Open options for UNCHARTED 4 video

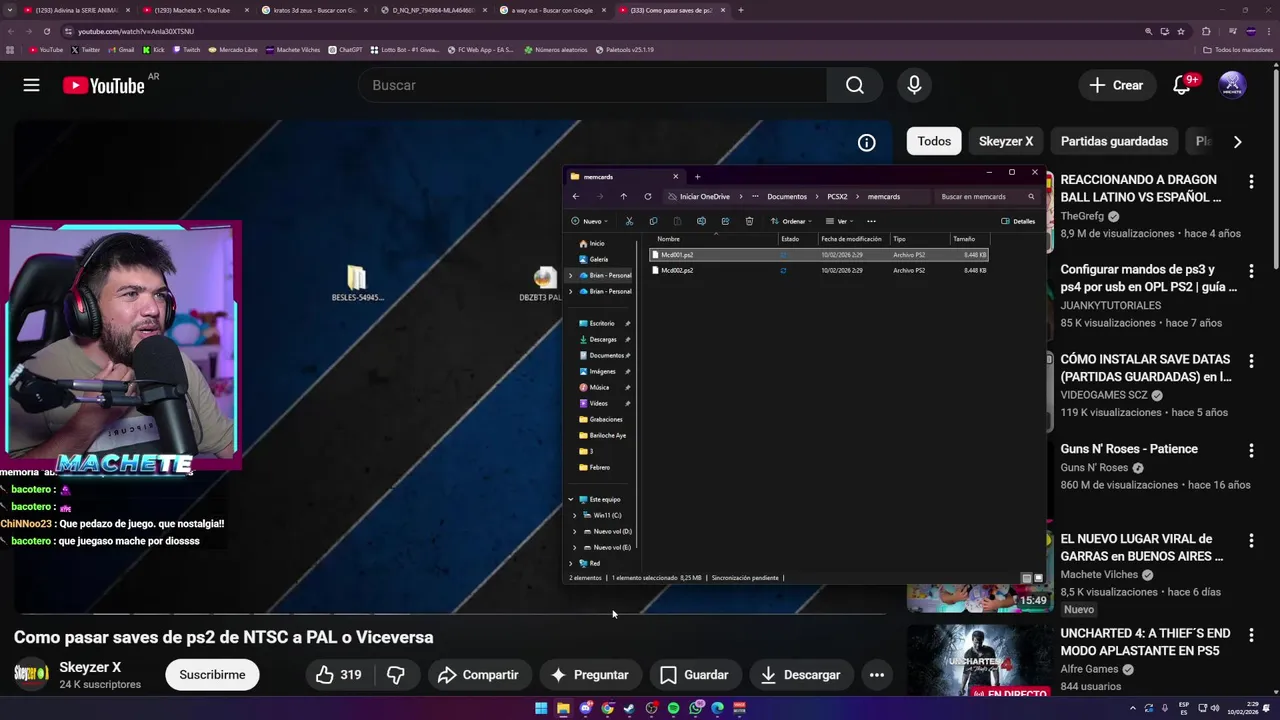pyautogui.click(x=1251, y=634)
